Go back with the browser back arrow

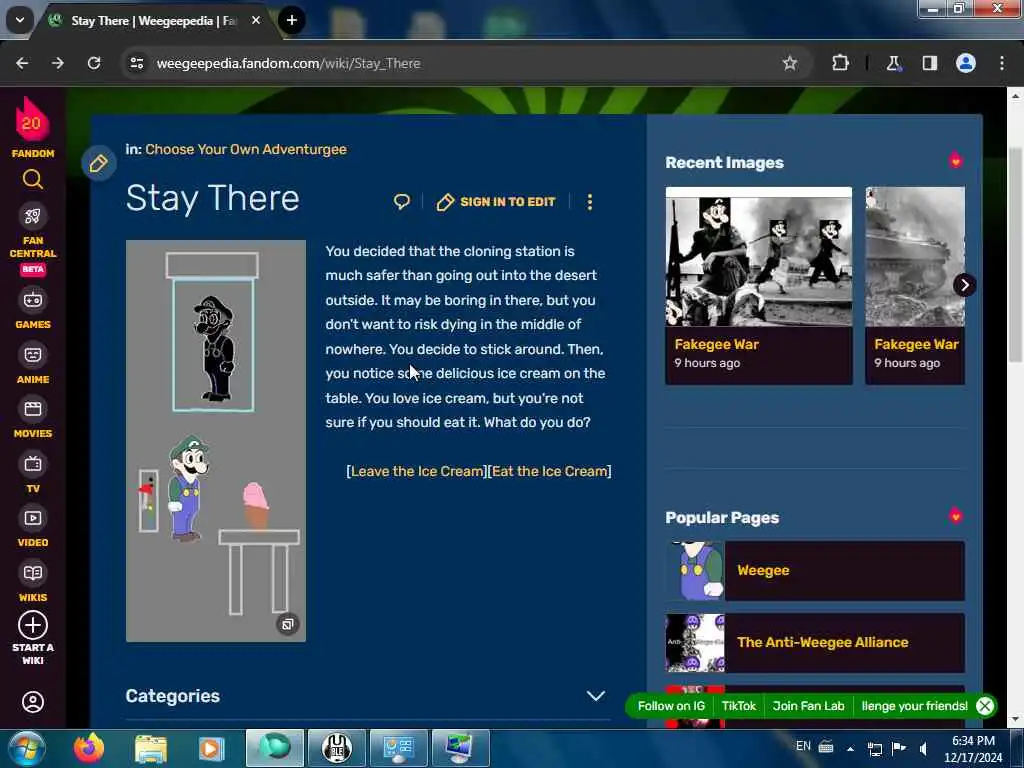coord(22,63)
